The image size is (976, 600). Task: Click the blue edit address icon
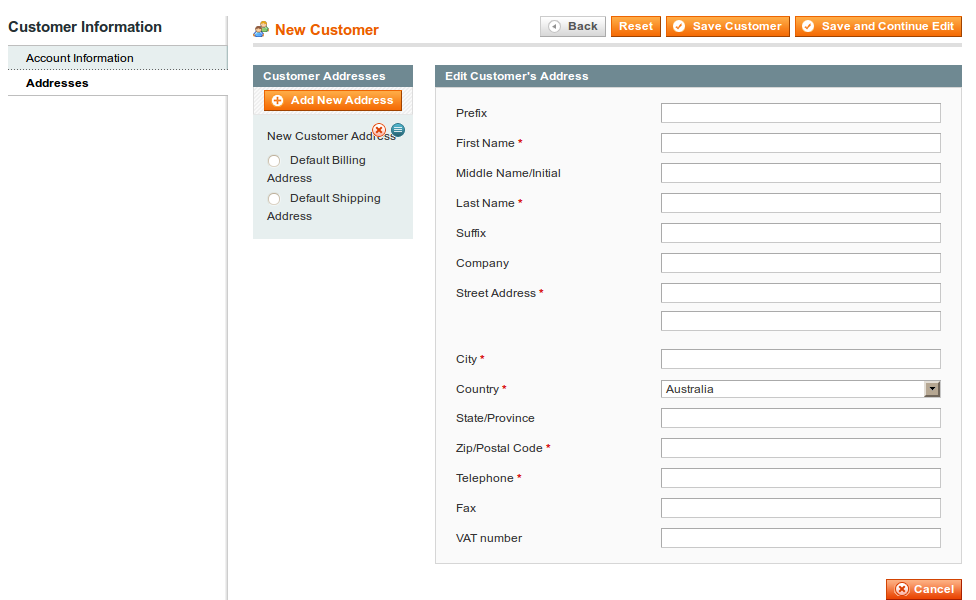click(x=398, y=130)
